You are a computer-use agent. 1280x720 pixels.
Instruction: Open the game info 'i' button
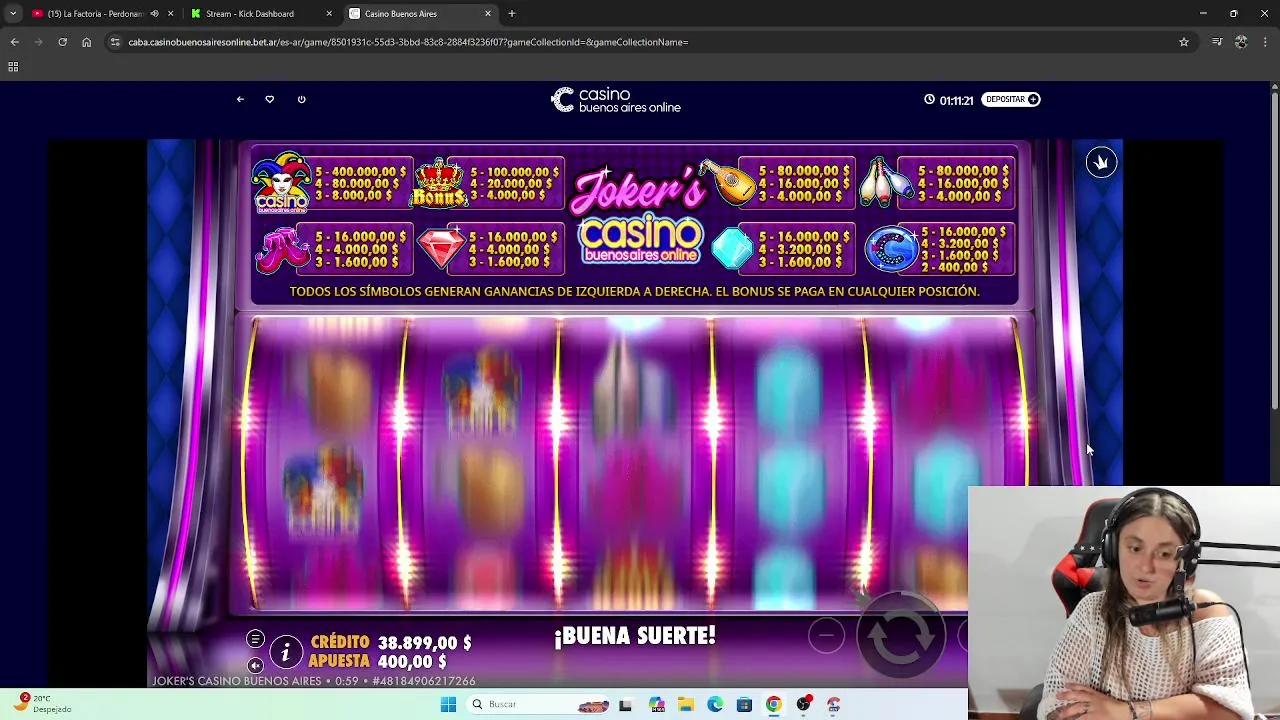coord(285,652)
